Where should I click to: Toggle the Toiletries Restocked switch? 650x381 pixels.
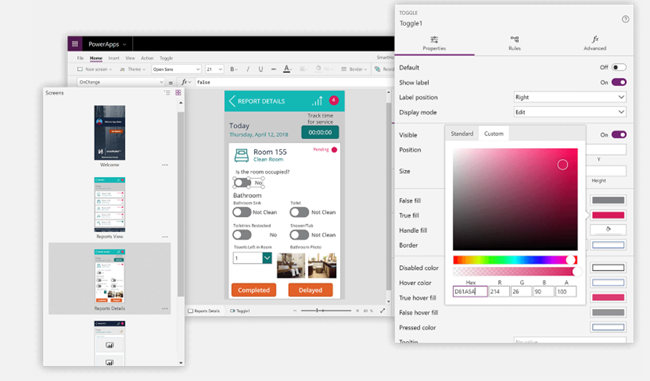pos(242,235)
